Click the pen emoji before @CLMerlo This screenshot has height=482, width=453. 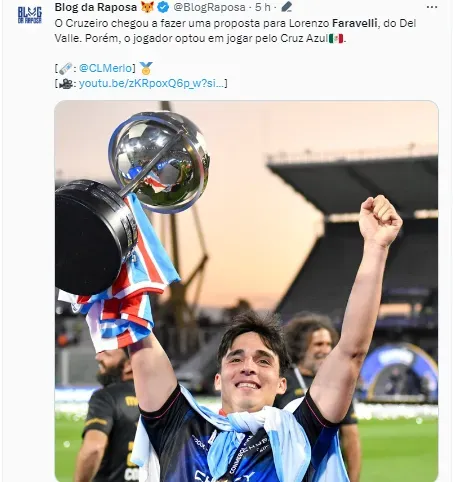pos(65,68)
